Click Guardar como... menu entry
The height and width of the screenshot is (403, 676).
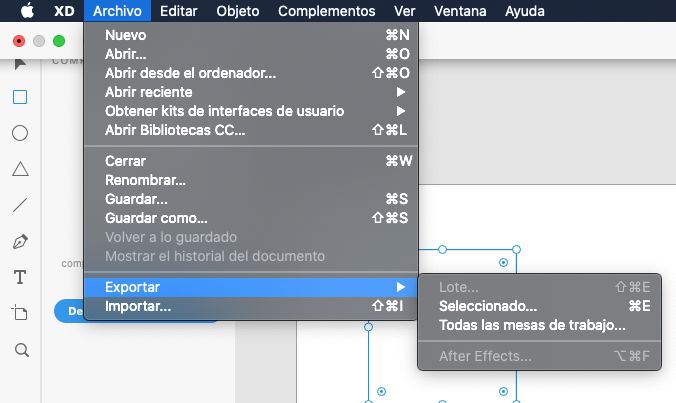tap(156, 218)
